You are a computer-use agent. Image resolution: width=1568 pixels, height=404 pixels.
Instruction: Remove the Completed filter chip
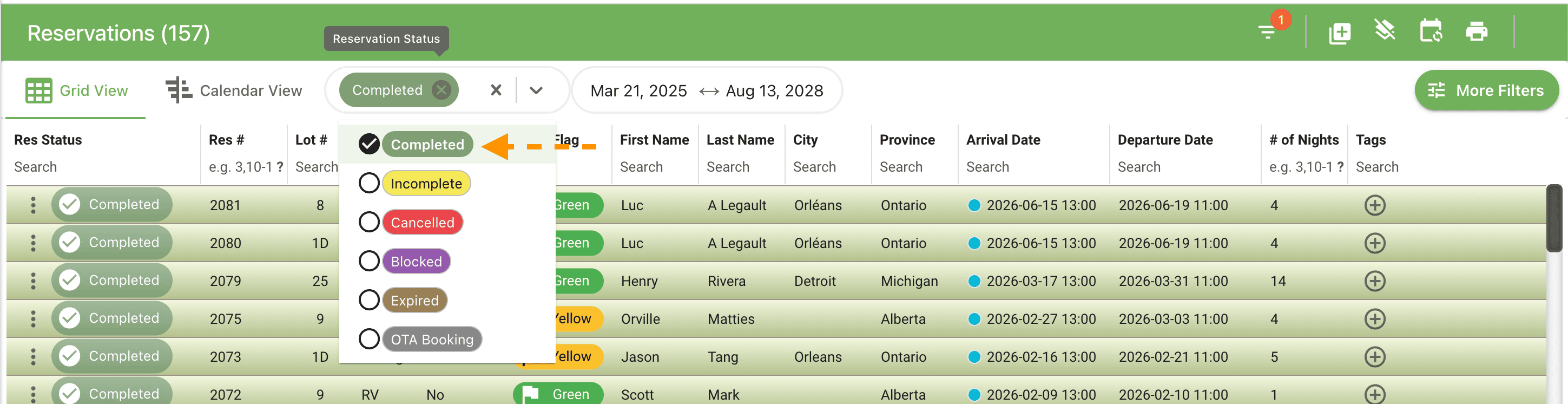(442, 90)
